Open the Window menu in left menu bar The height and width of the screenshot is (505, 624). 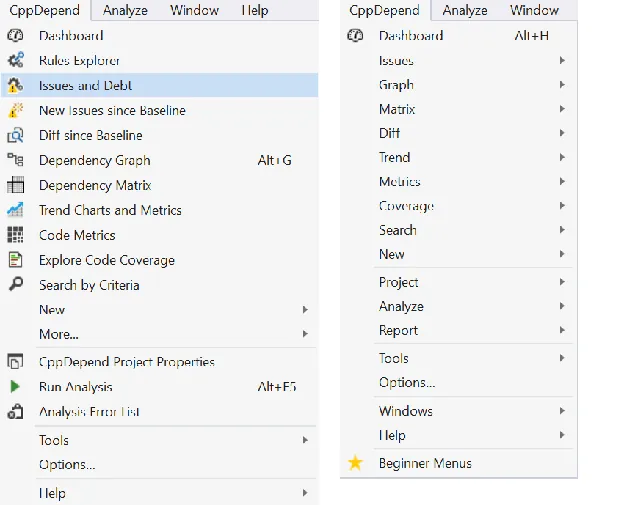pos(194,10)
